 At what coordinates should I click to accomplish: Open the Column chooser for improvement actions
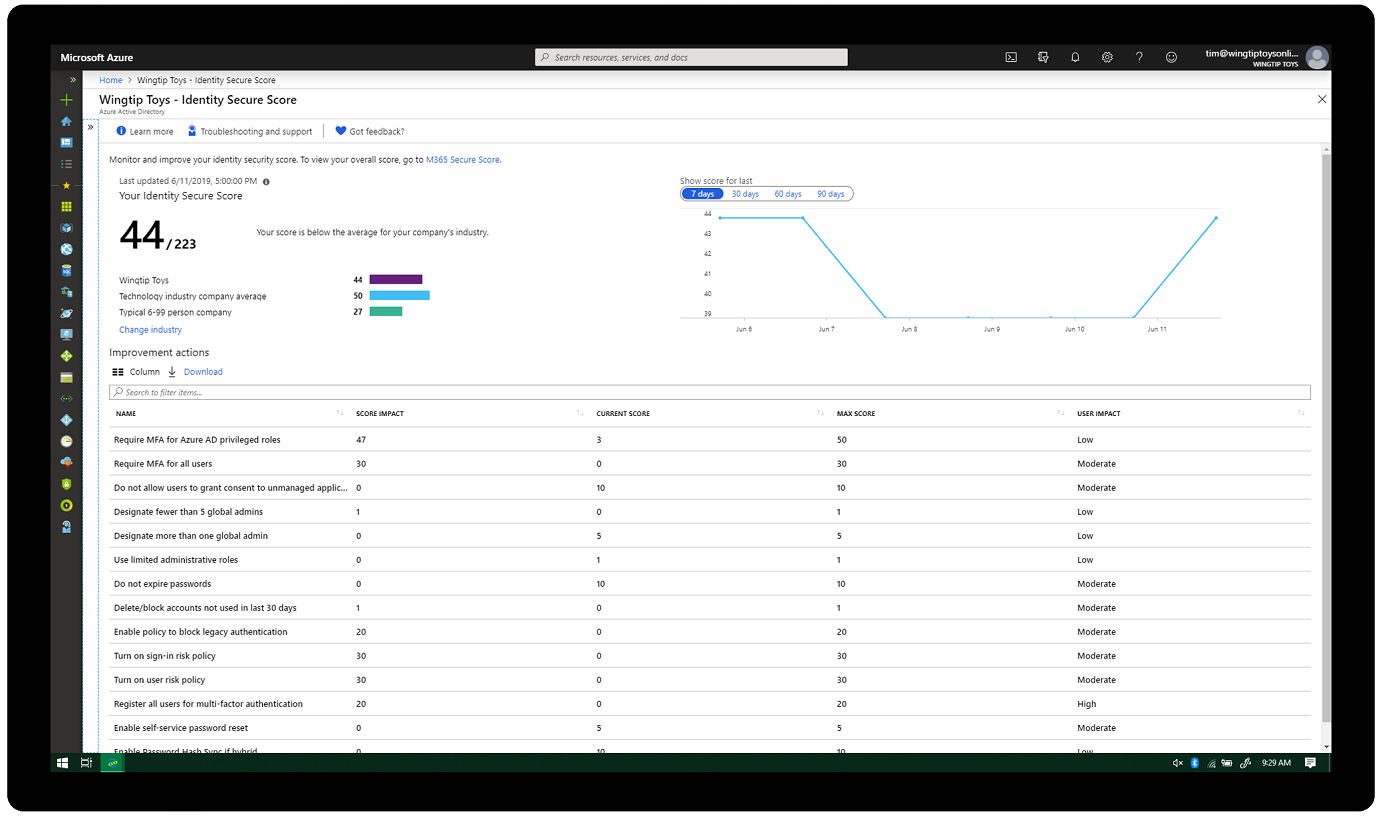[x=136, y=371]
